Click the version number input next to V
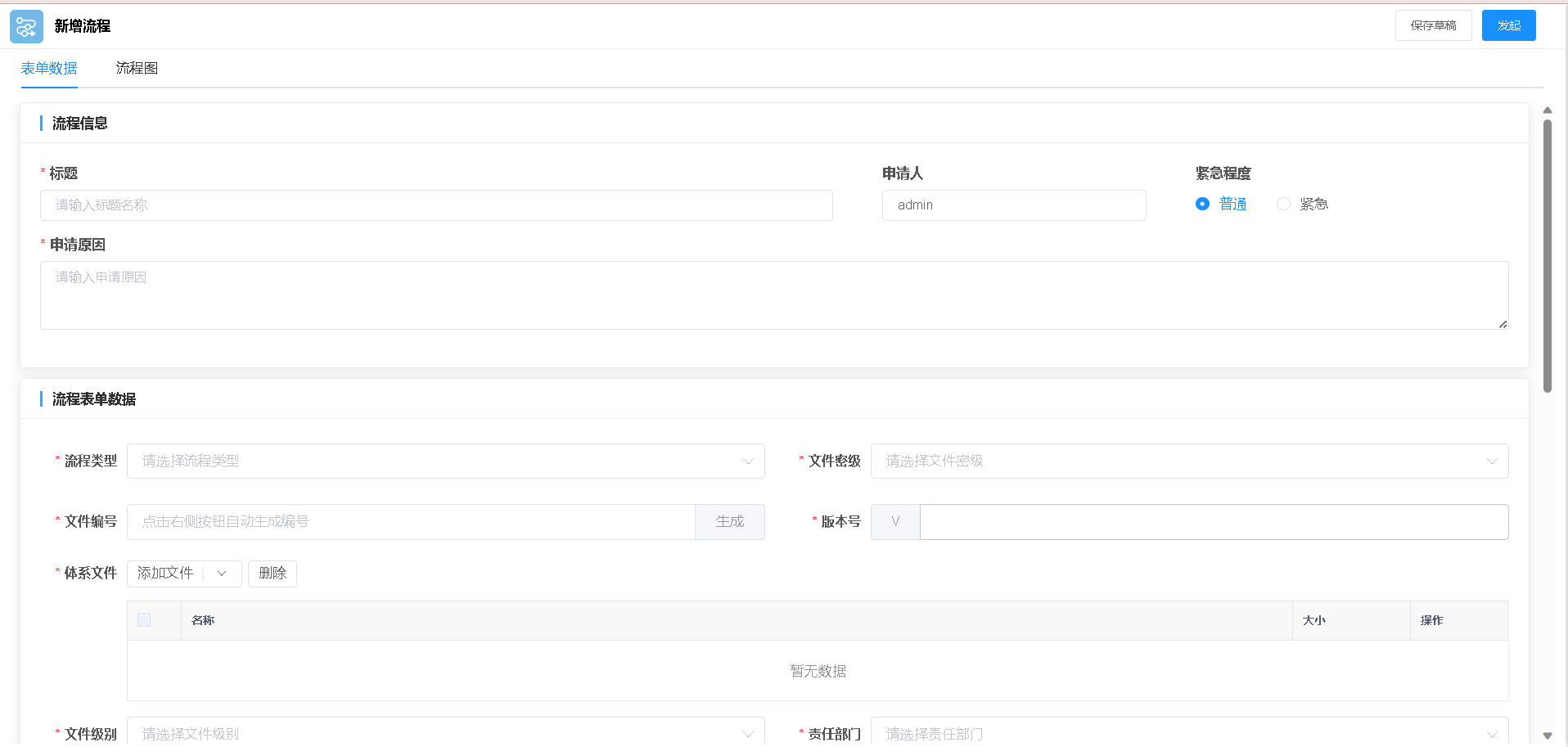Image resolution: width=1568 pixels, height=747 pixels. (x=1214, y=521)
